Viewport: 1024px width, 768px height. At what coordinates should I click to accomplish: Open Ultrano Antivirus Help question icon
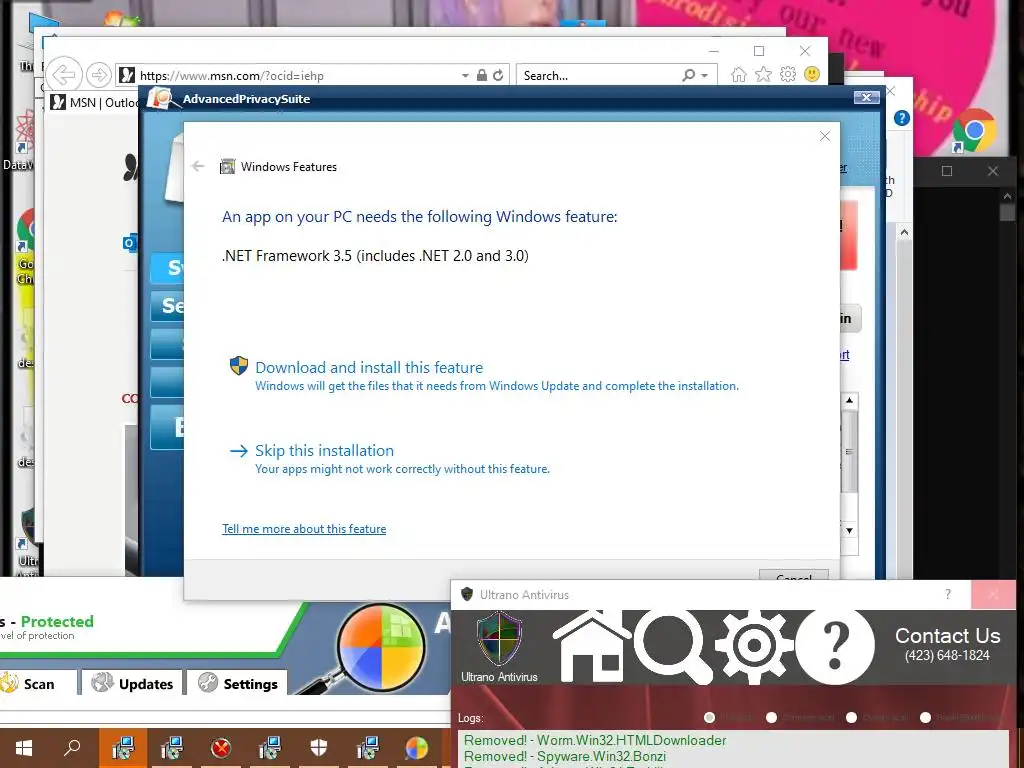pyautogui.click(x=835, y=646)
